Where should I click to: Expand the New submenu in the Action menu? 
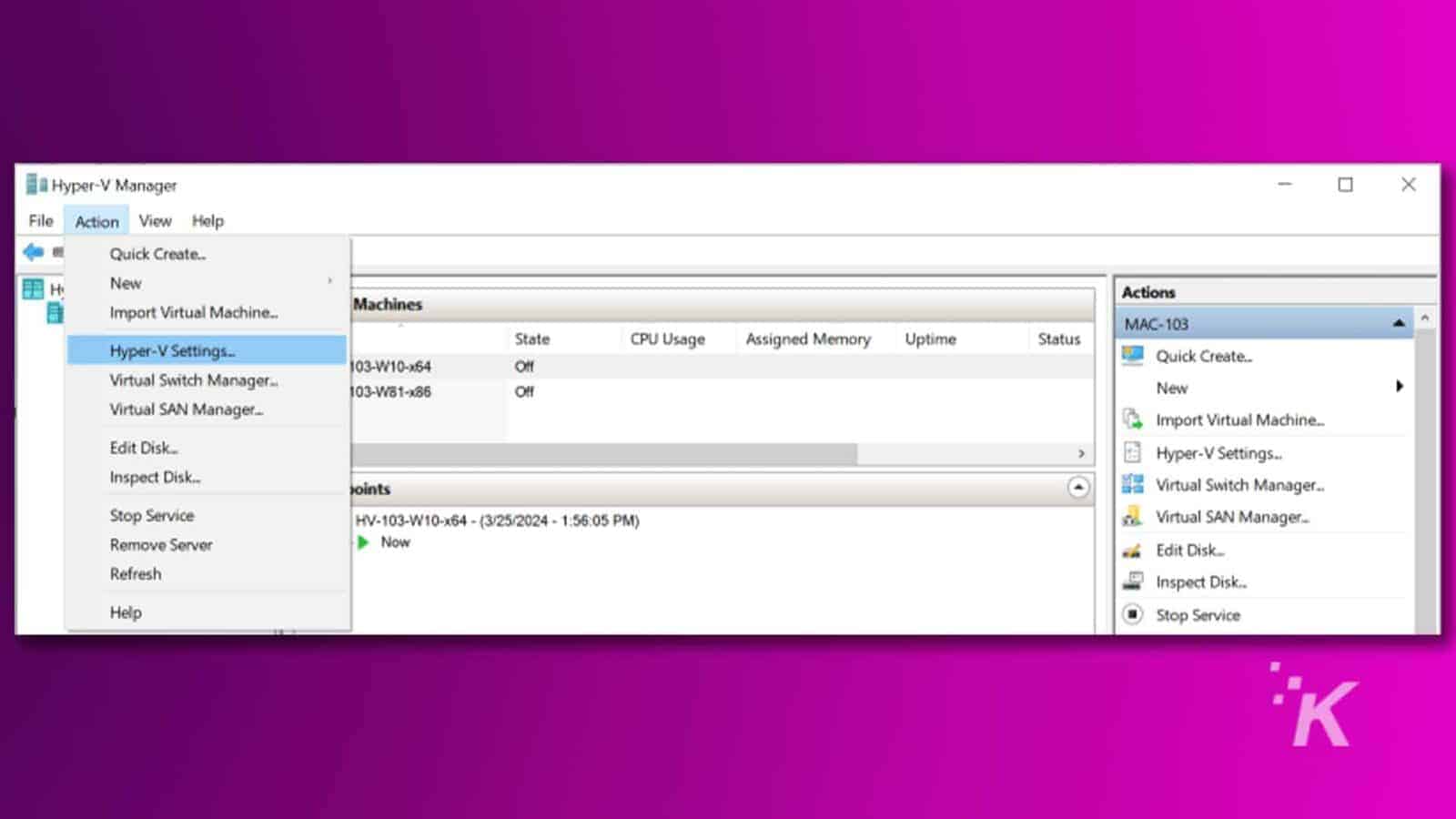330,283
